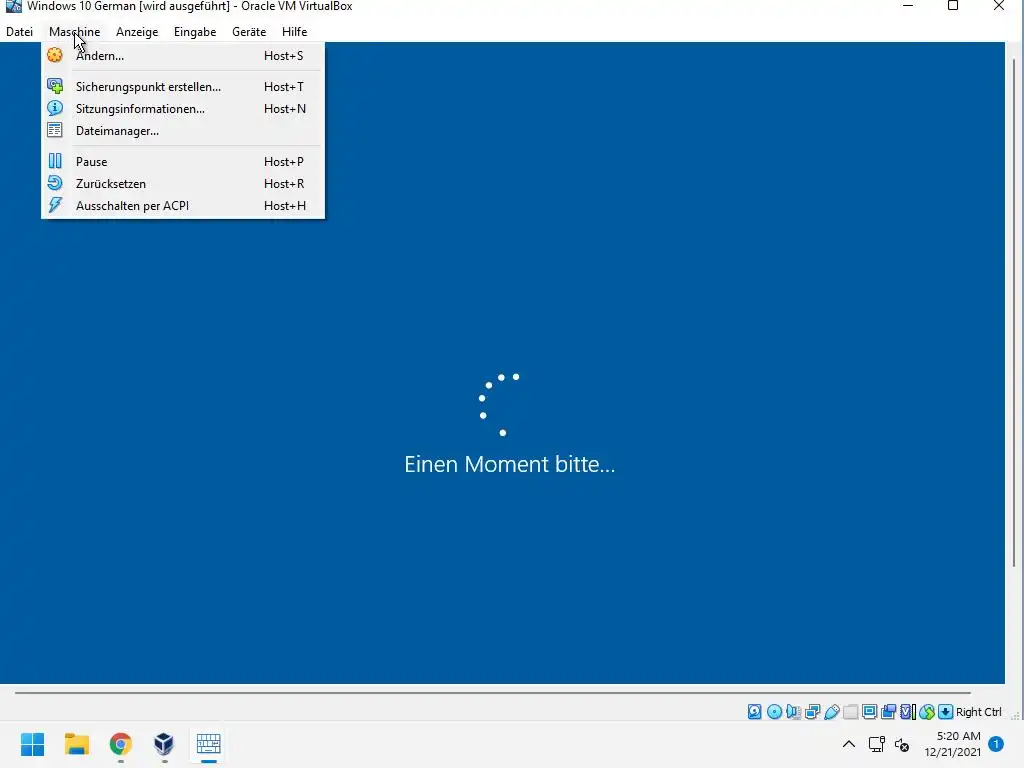Click the active VM window taskbar icon

(208, 744)
